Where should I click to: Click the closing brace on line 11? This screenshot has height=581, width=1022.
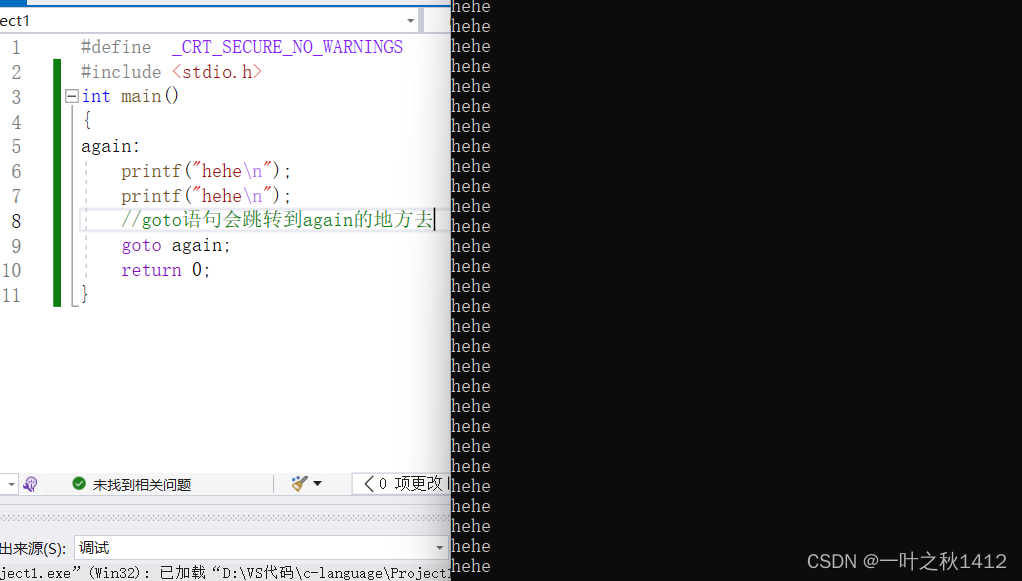coord(85,294)
